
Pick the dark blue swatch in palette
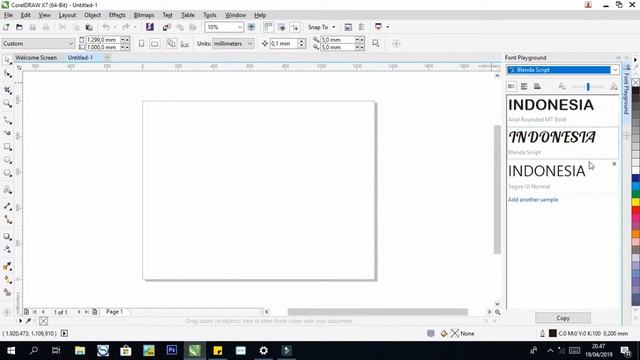click(636, 178)
